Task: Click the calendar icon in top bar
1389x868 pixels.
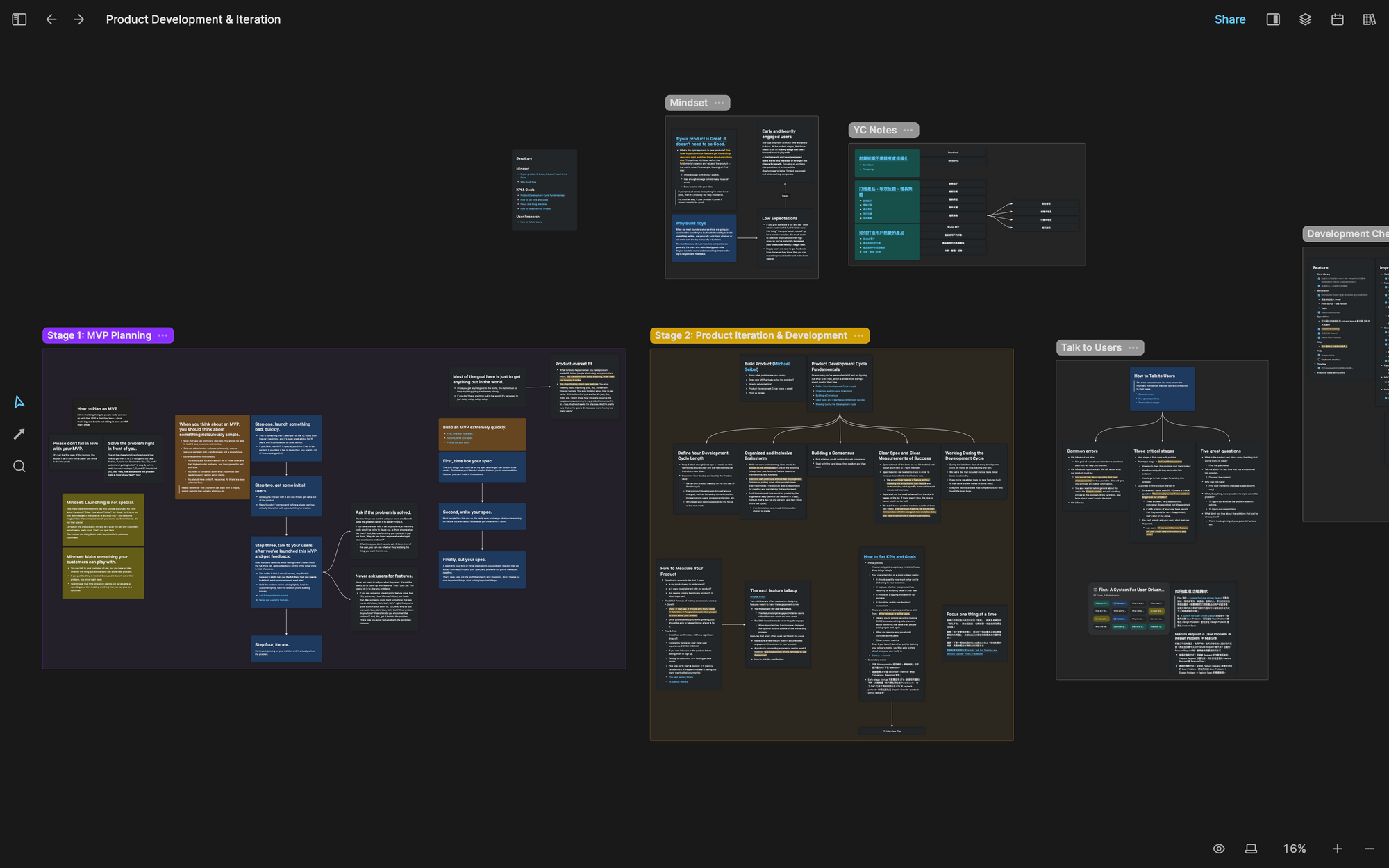Action: click(1337, 19)
